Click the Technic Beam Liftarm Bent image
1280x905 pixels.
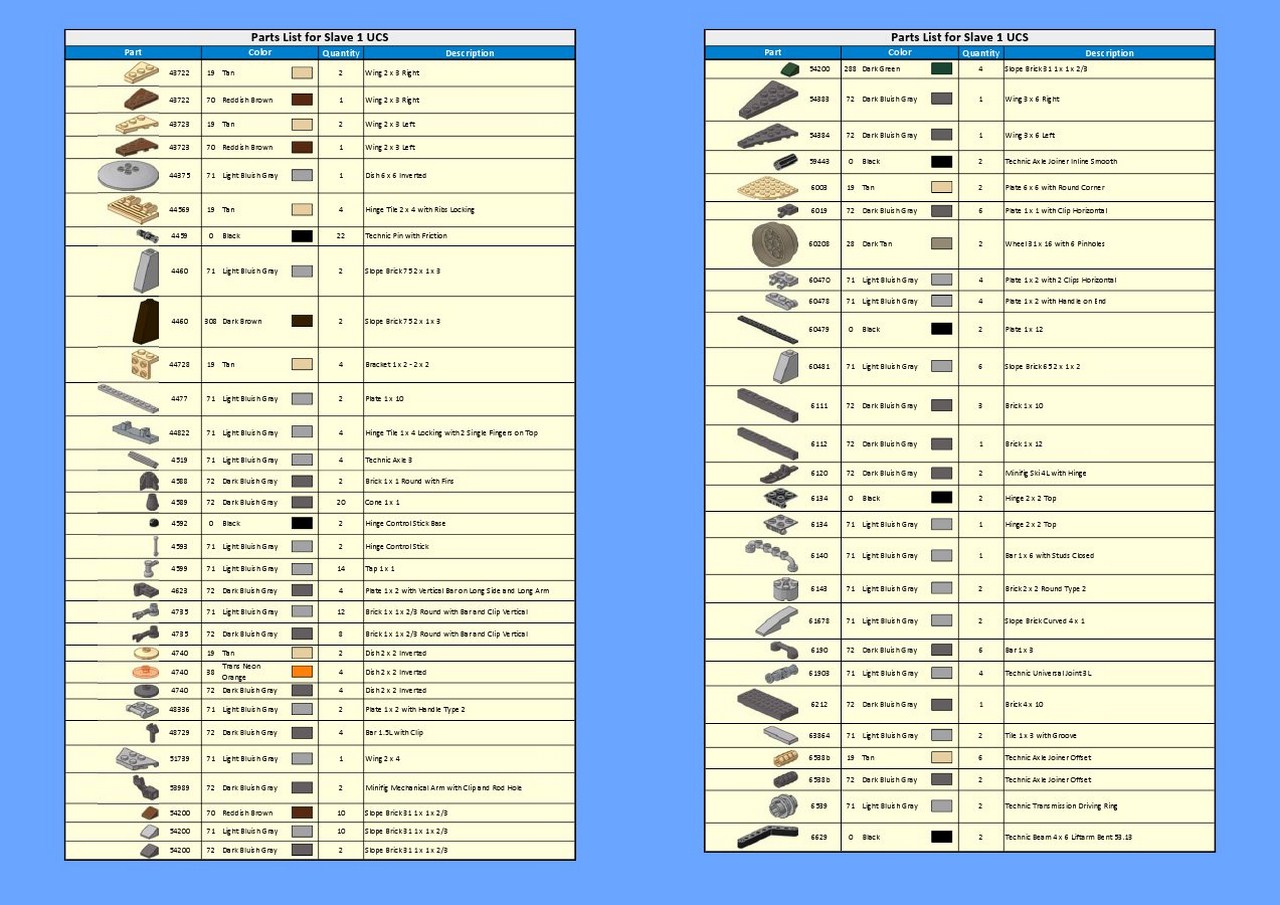(x=768, y=837)
